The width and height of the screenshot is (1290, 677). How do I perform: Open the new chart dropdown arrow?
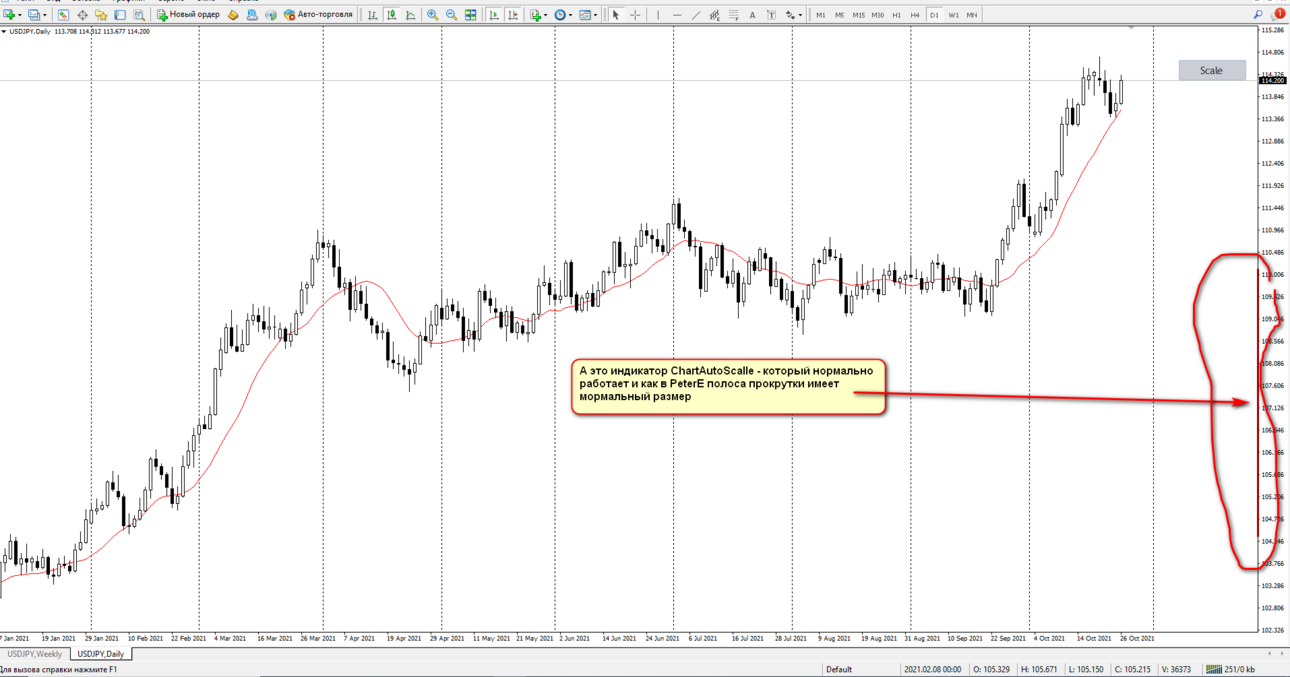click(x=20, y=15)
